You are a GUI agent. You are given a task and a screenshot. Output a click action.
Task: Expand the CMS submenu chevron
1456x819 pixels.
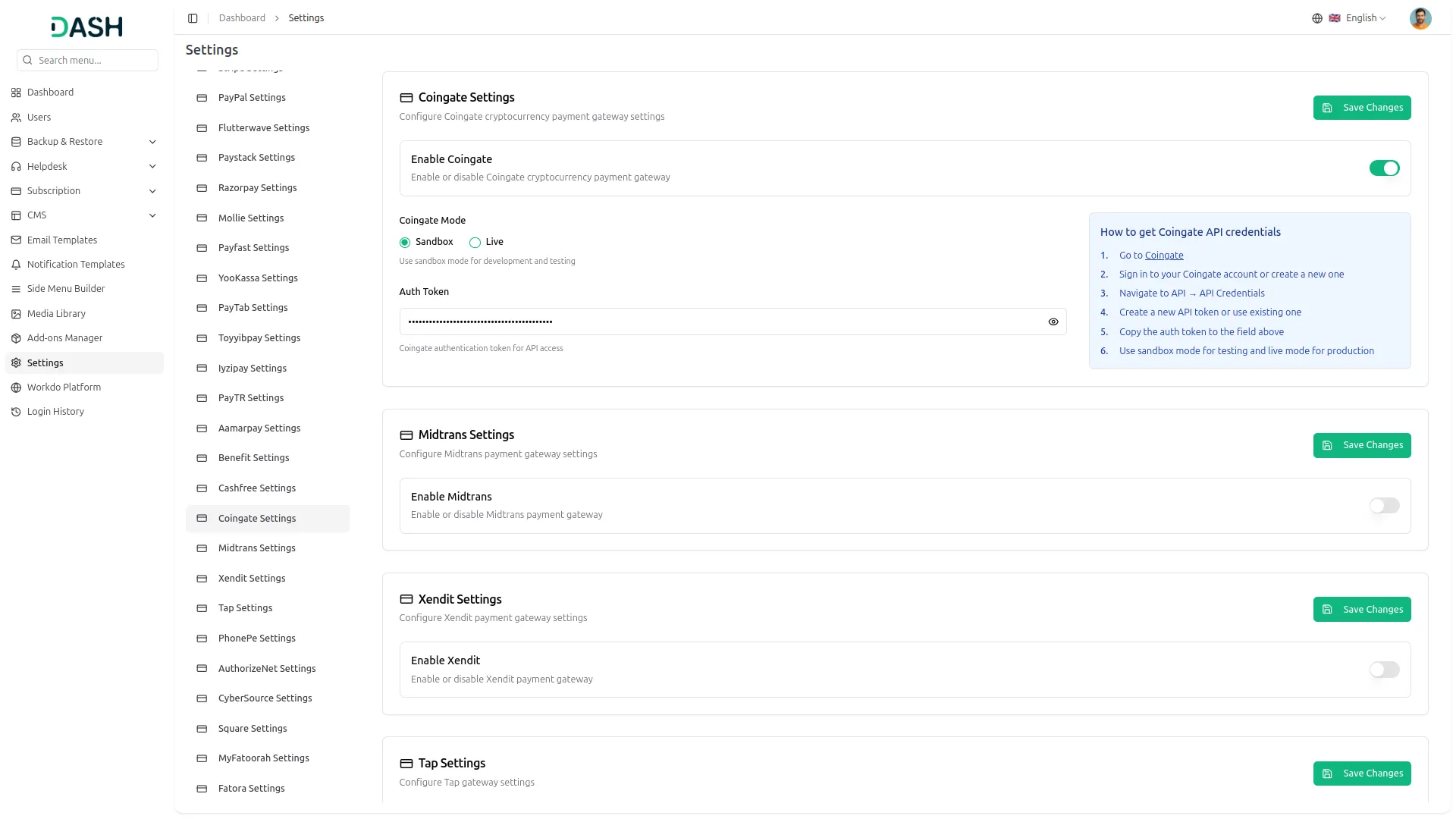pos(152,215)
